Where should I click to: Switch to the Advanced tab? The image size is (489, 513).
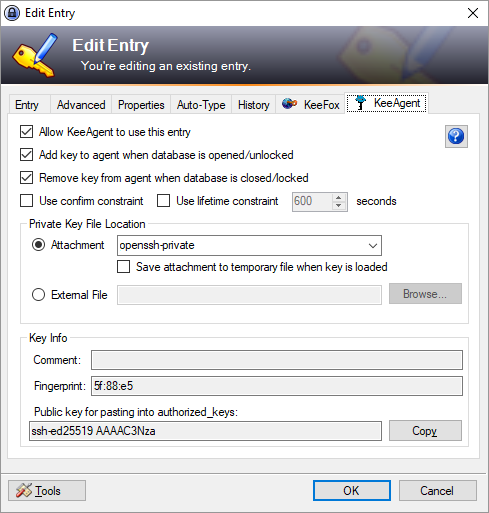tap(81, 105)
